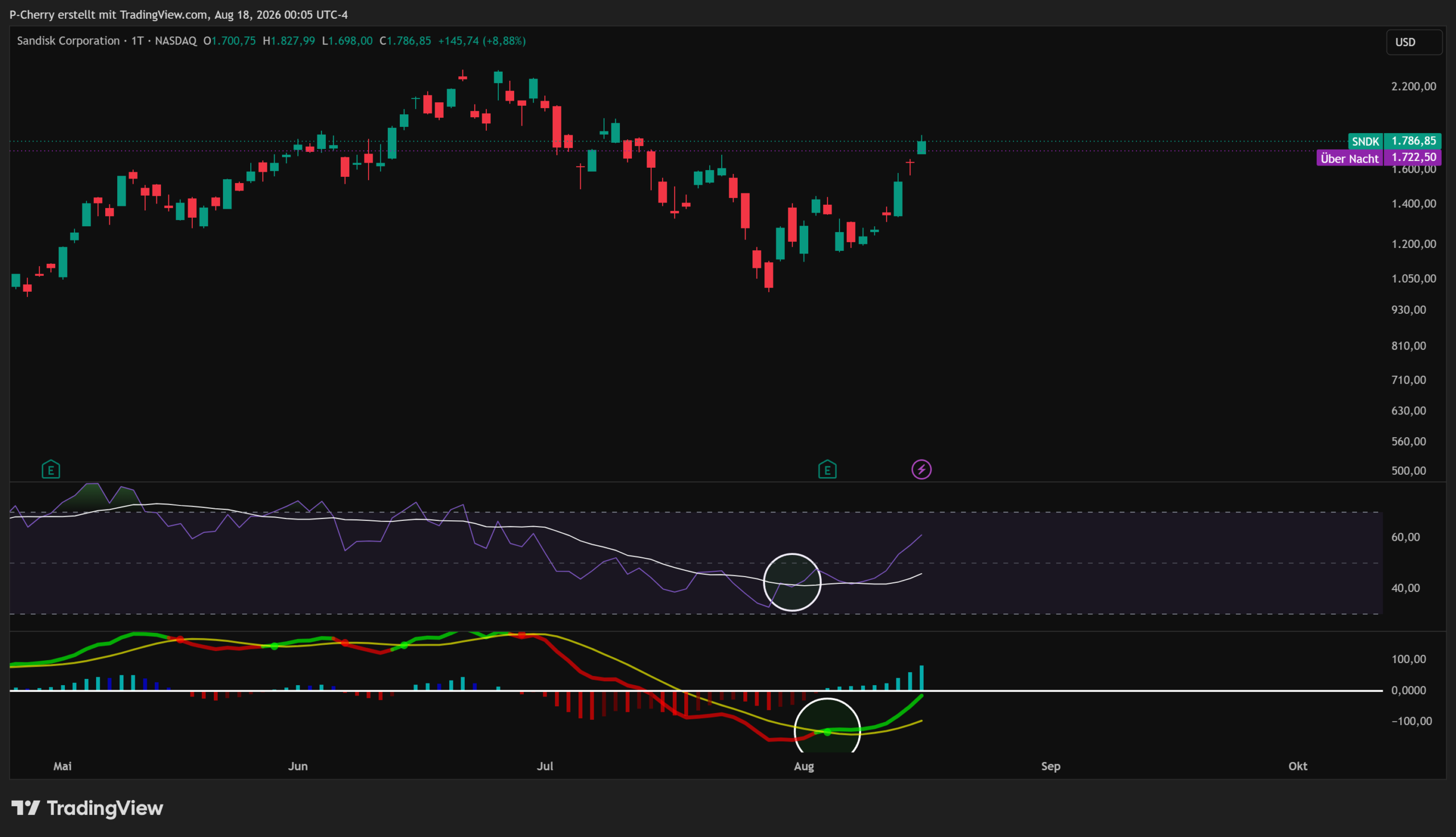
Task: Click the 500,00 price scale label
Action: tap(1409, 471)
